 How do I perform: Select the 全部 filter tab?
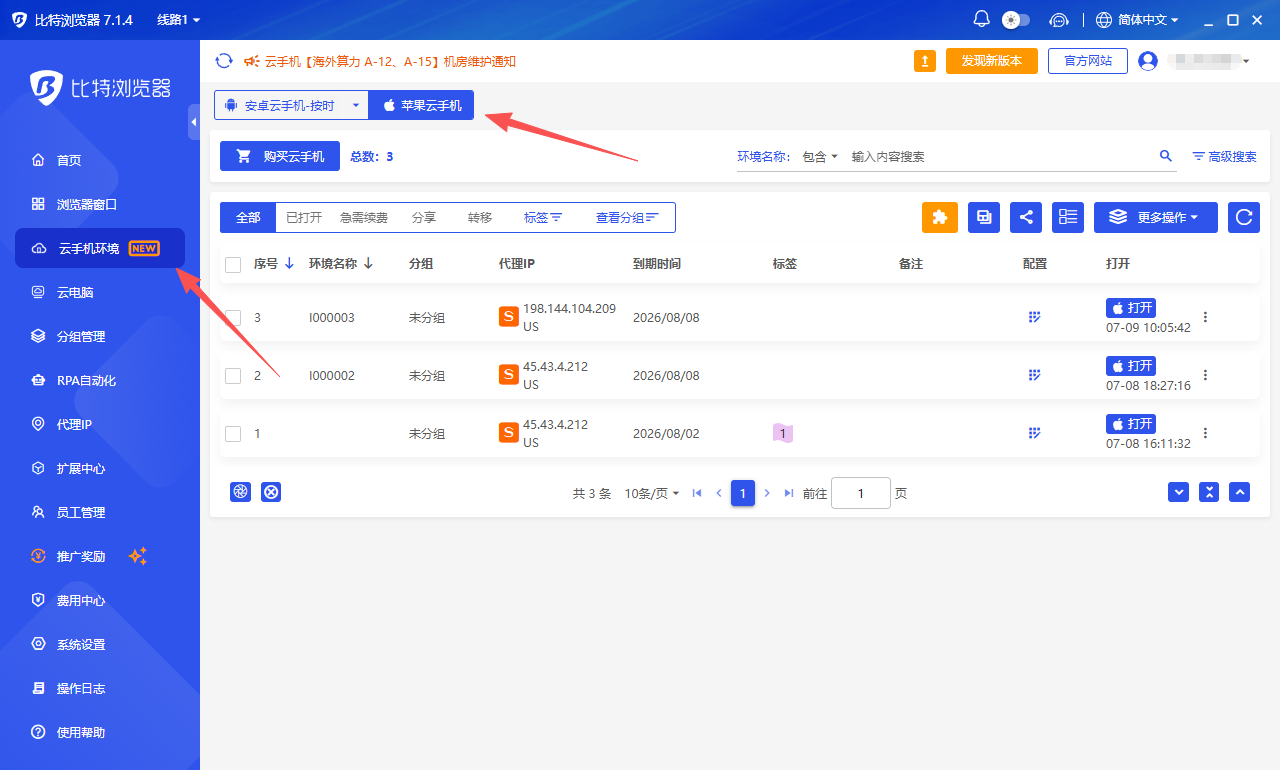coord(248,217)
